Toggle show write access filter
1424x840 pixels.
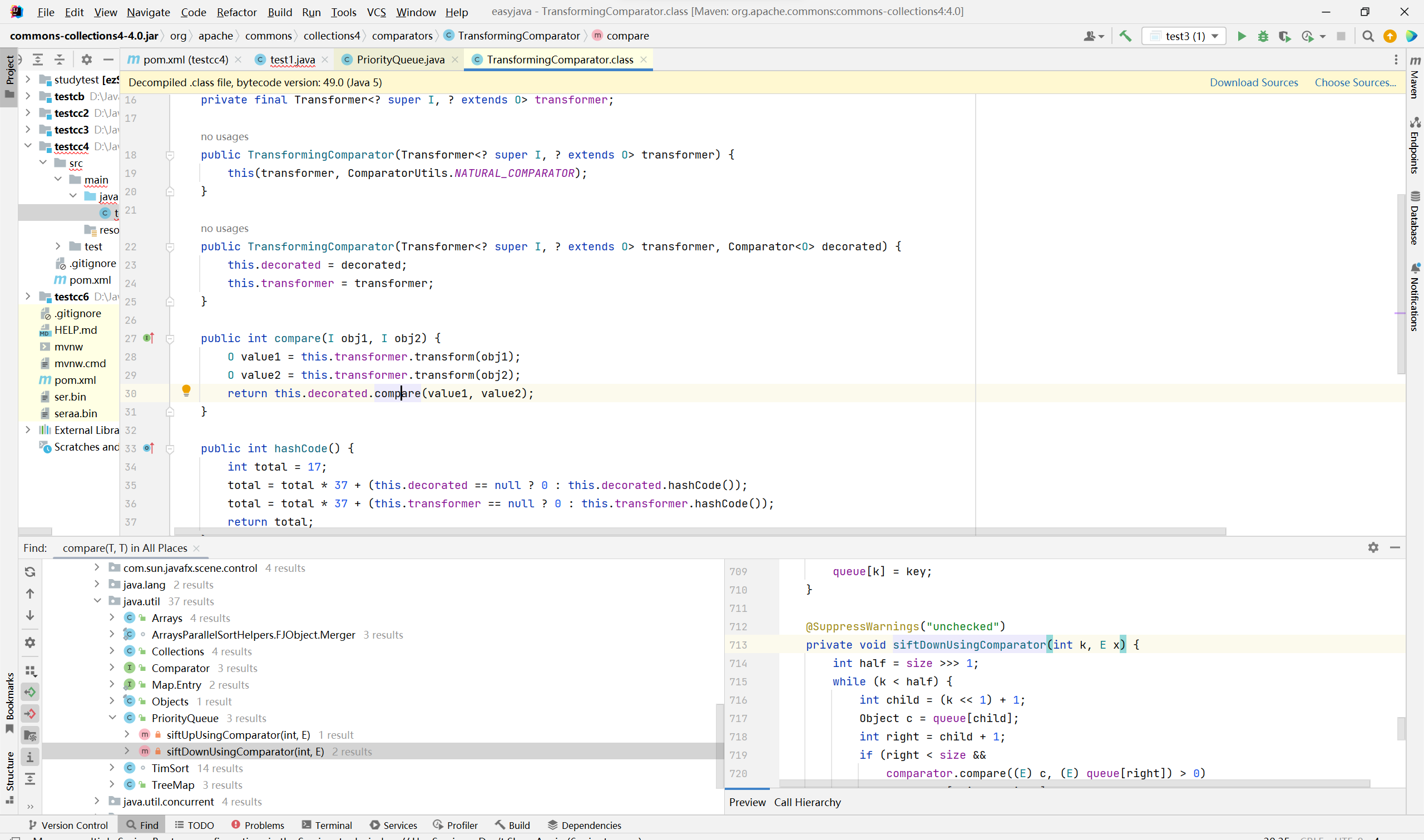tap(30, 713)
